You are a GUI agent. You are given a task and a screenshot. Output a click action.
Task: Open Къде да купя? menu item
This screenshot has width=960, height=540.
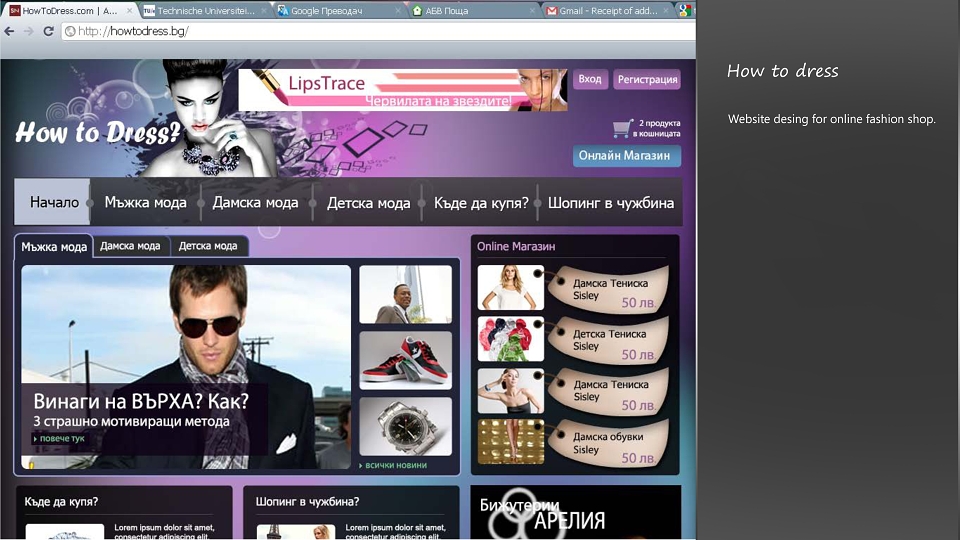coord(481,203)
